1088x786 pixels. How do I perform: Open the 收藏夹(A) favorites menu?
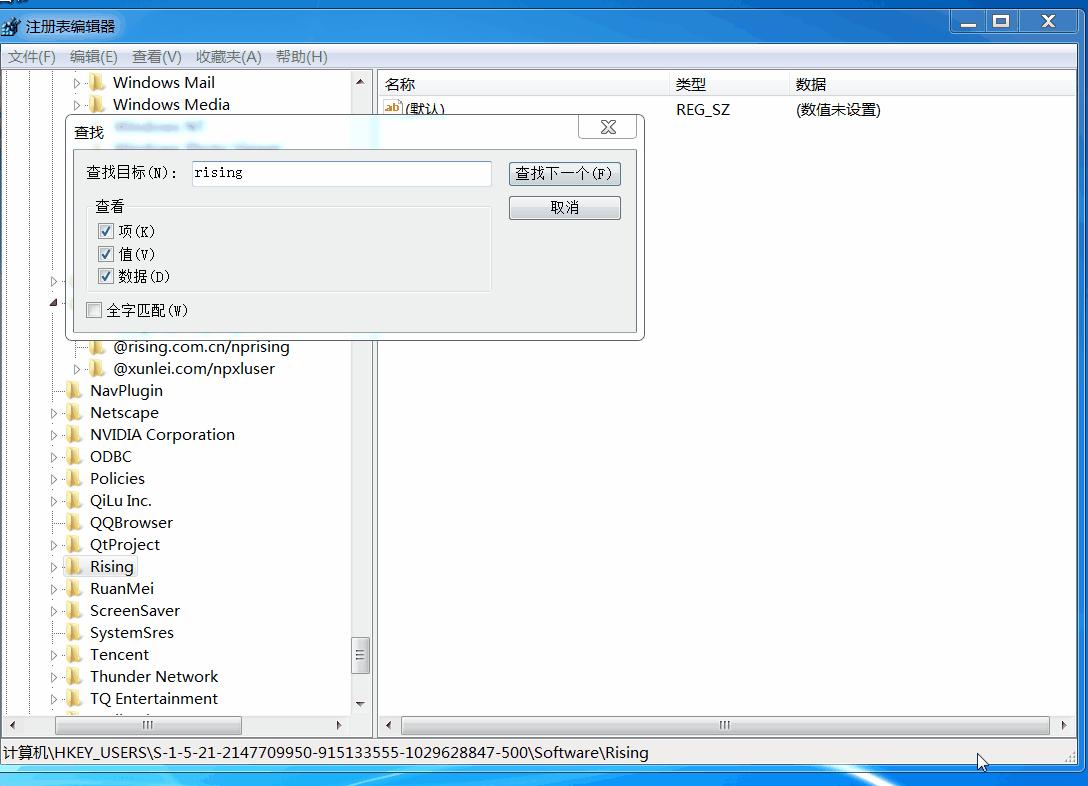[x=228, y=57]
